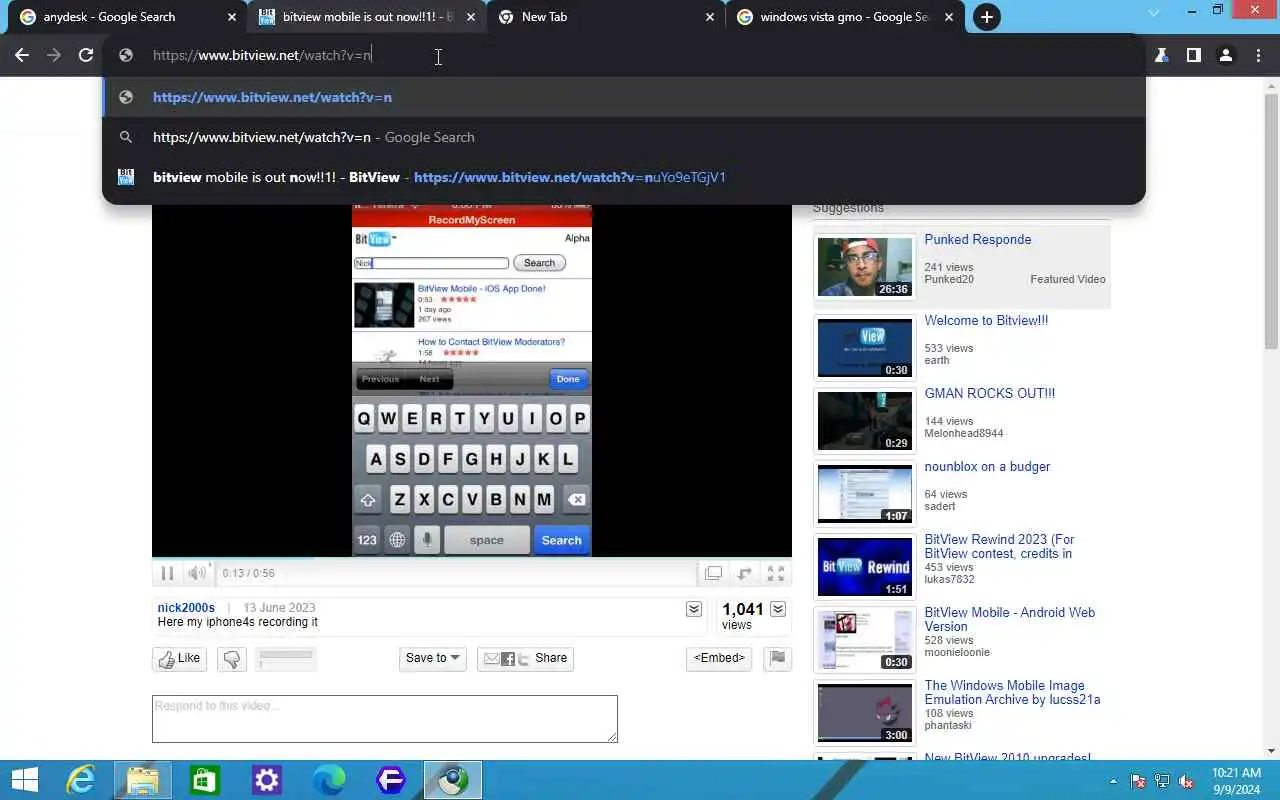Viewport: 1280px width, 800px height.
Task: Open nounblox on a budger link
Action: [x=987, y=467]
